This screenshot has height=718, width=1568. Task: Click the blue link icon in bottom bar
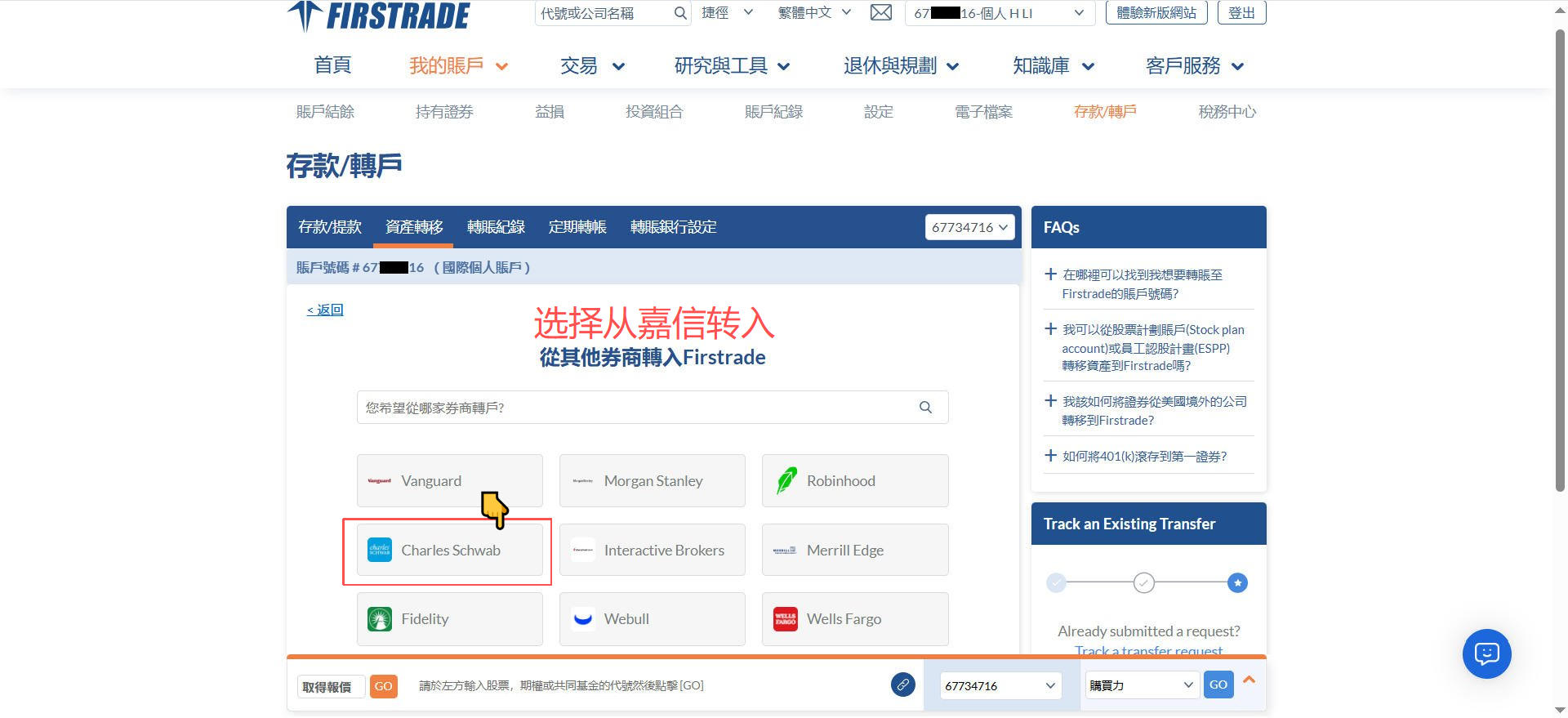tap(902, 685)
